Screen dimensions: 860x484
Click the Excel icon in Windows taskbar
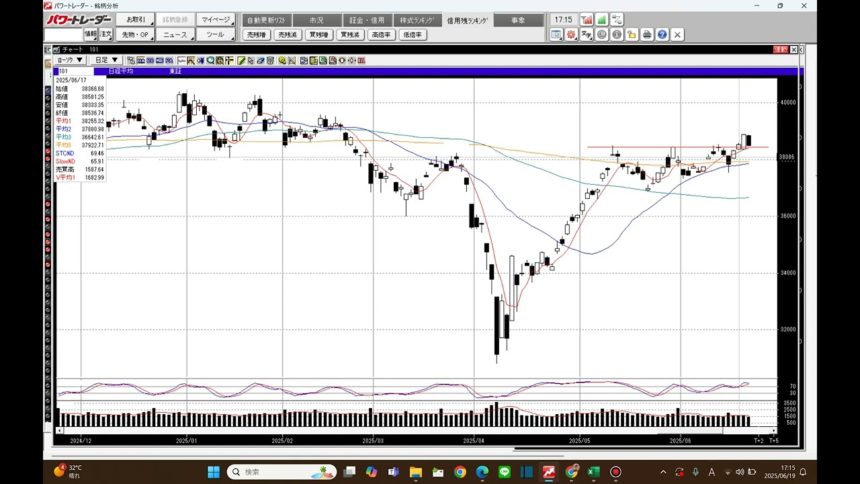pyautogui.click(x=593, y=471)
